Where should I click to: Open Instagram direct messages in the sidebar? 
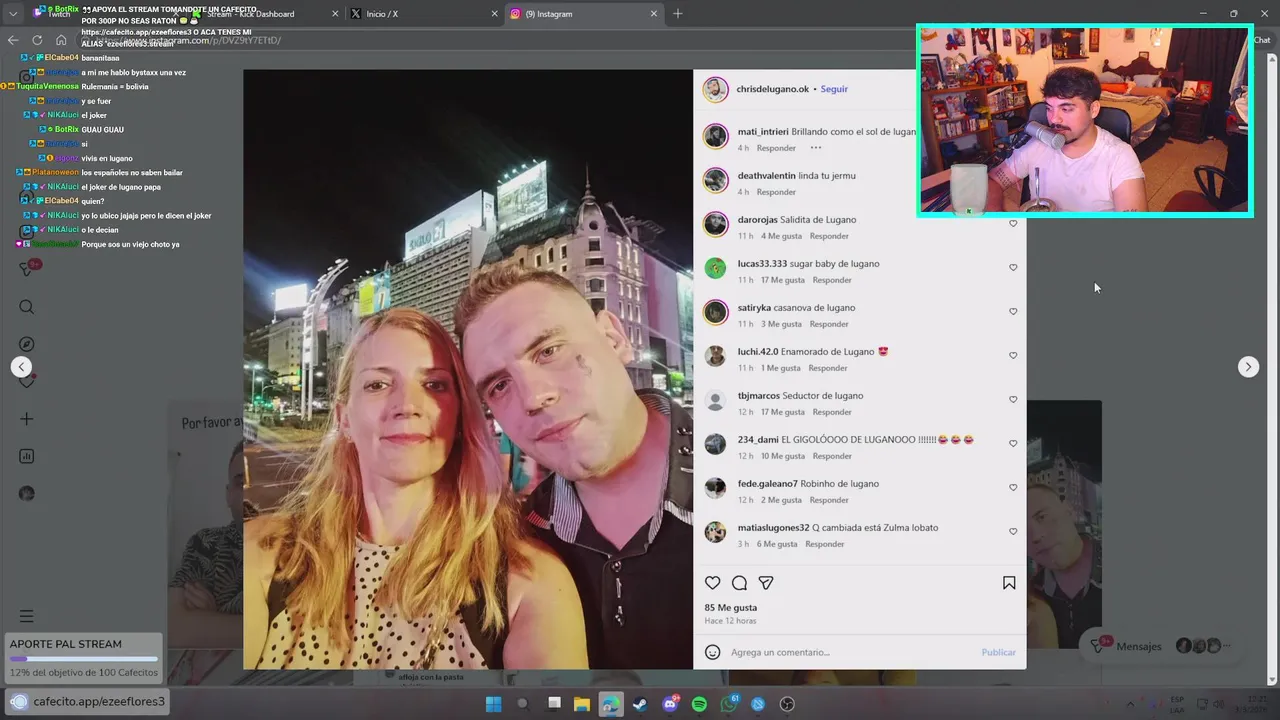point(27,269)
